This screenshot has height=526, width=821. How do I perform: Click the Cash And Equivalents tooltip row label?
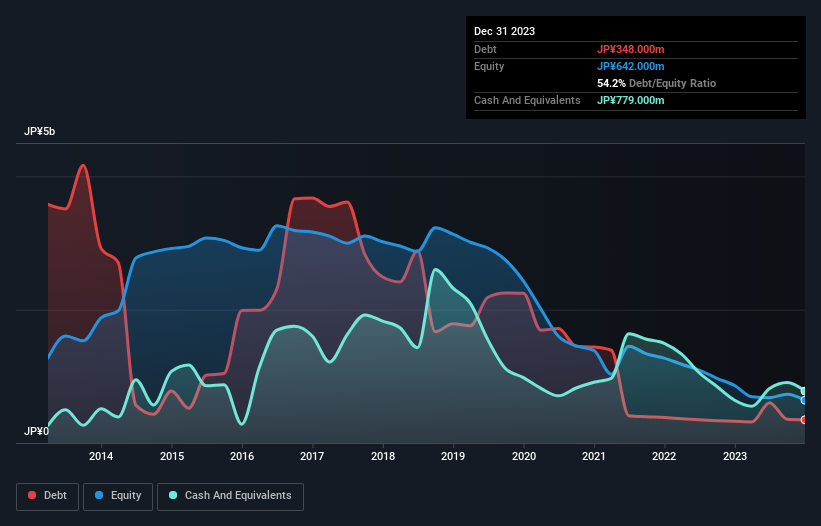click(x=527, y=100)
